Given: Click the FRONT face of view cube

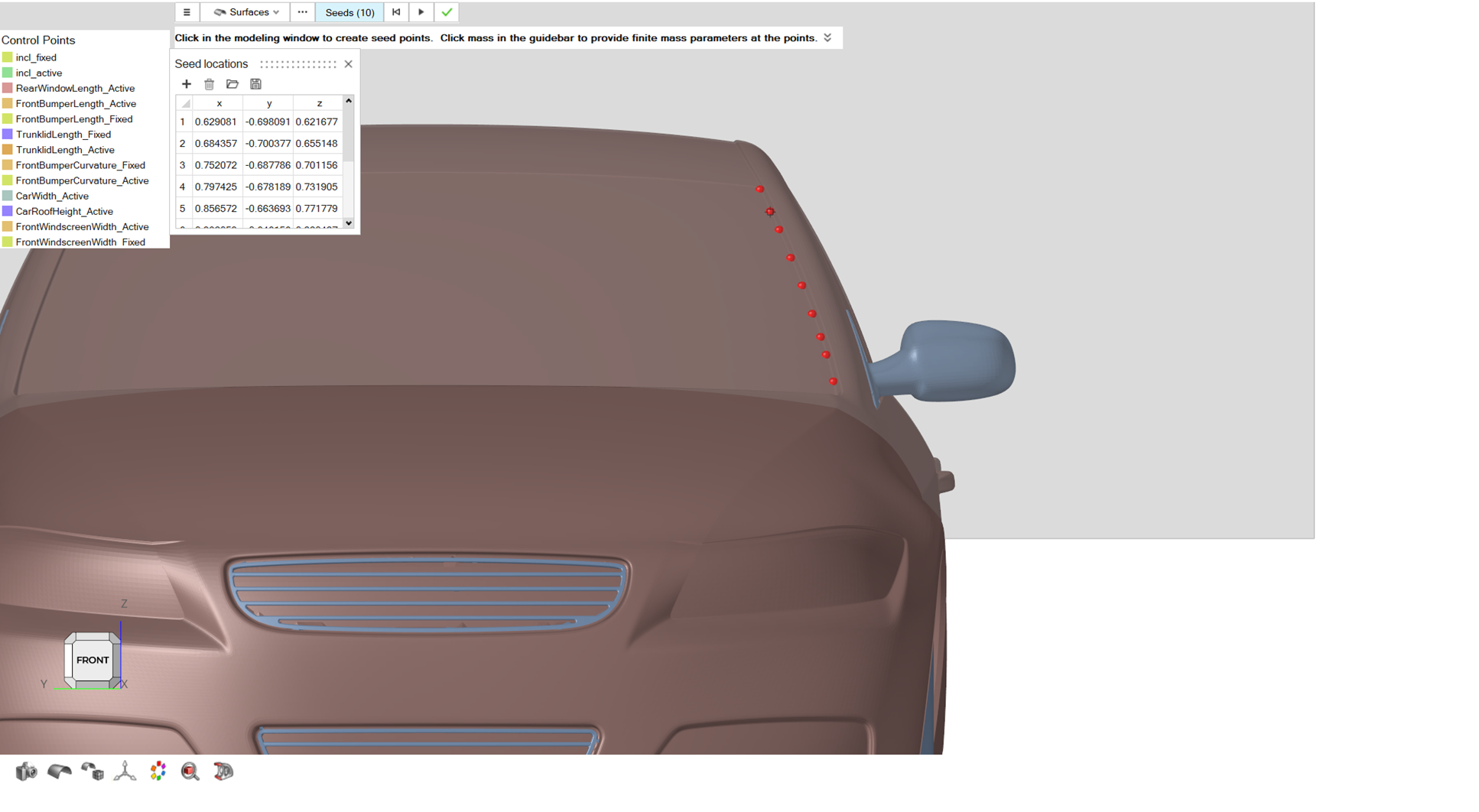Looking at the screenshot, I should [93, 660].
